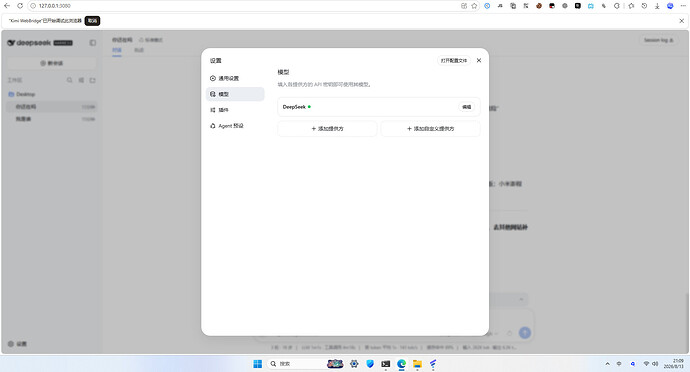
Task: Expand the chevron above the message box
Action: [521, 299]
